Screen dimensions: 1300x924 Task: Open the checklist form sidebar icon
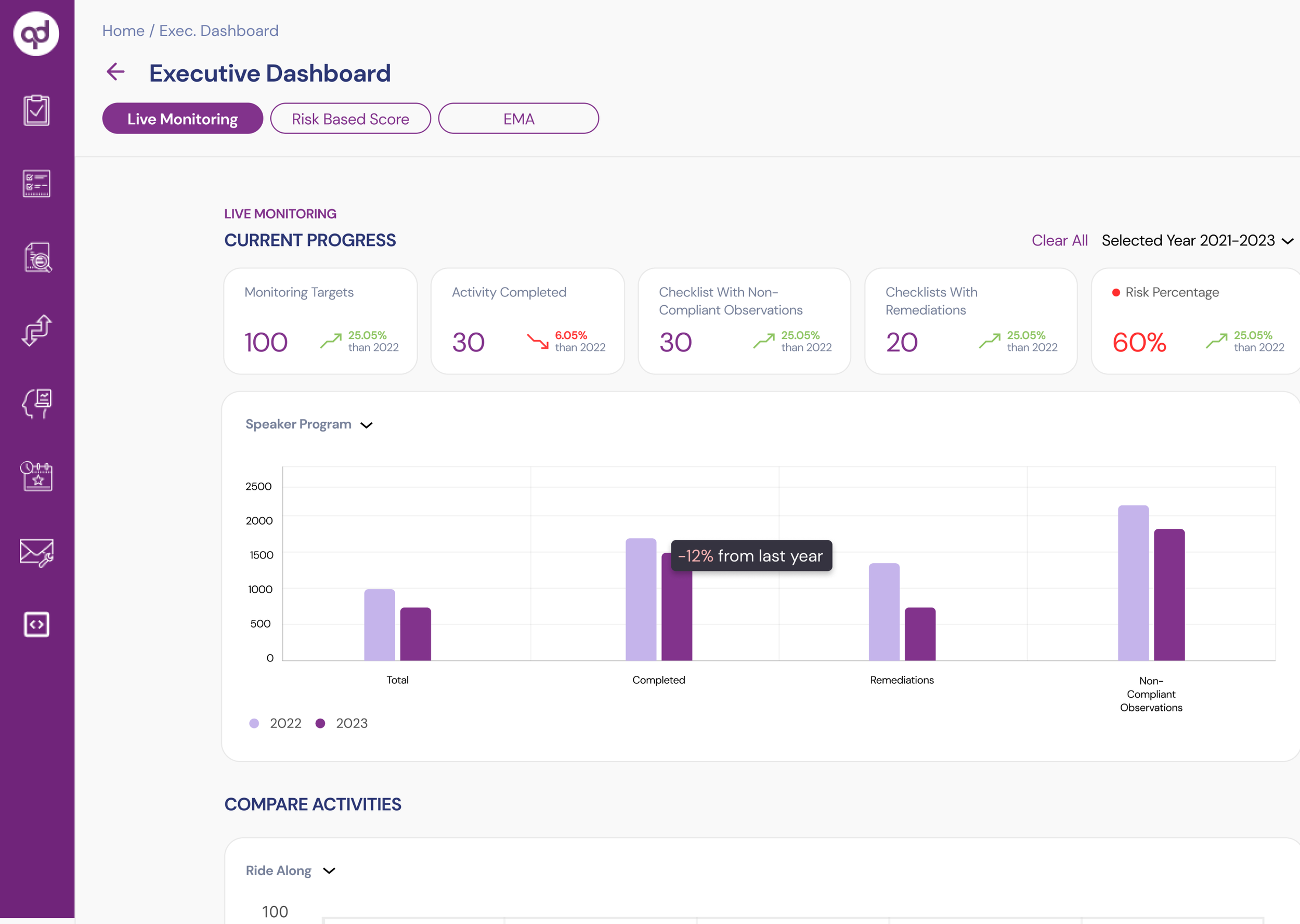(x=36, y=183)
